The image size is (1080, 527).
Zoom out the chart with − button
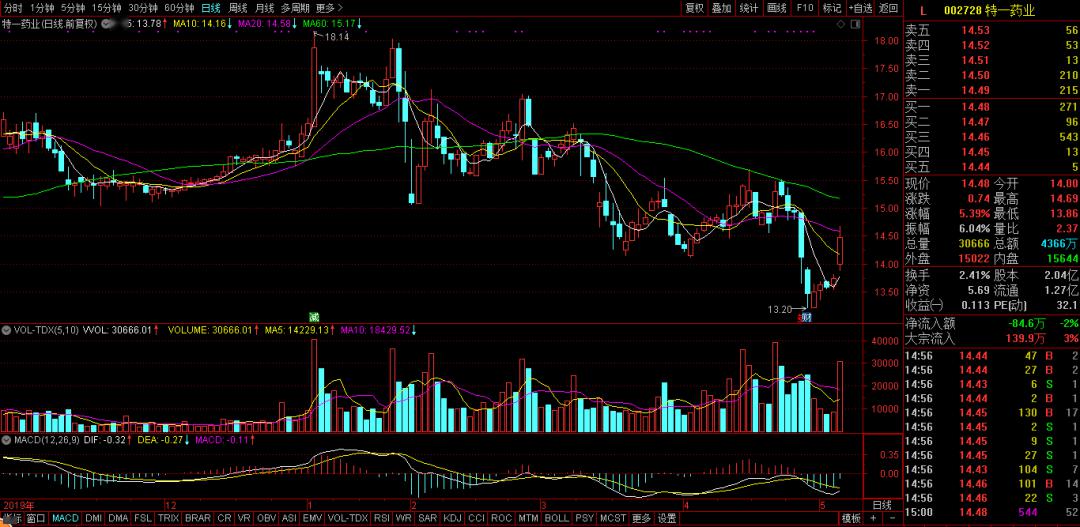pos(892,518)
